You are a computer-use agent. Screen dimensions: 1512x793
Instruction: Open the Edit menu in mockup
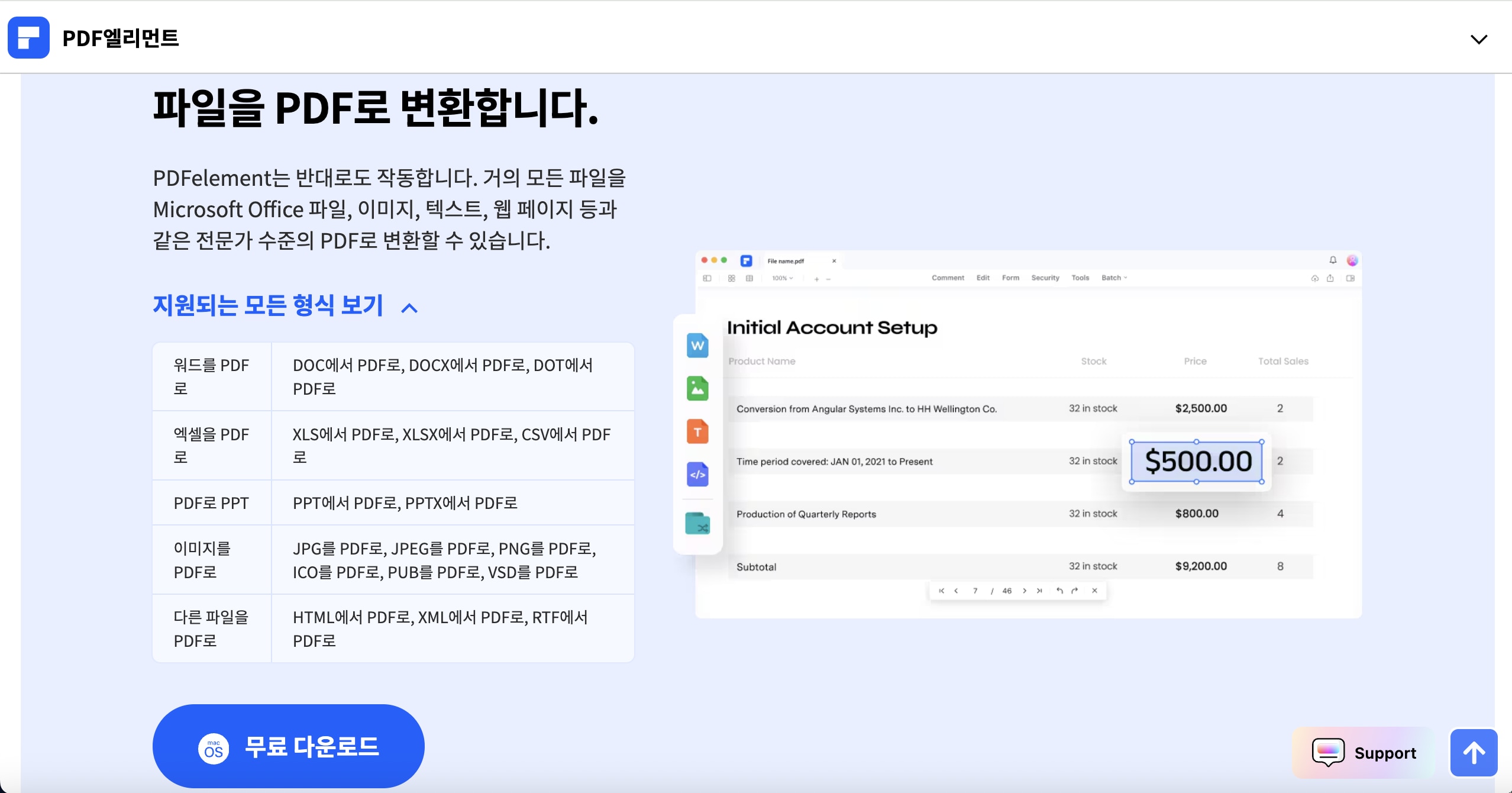click(983, 278)
